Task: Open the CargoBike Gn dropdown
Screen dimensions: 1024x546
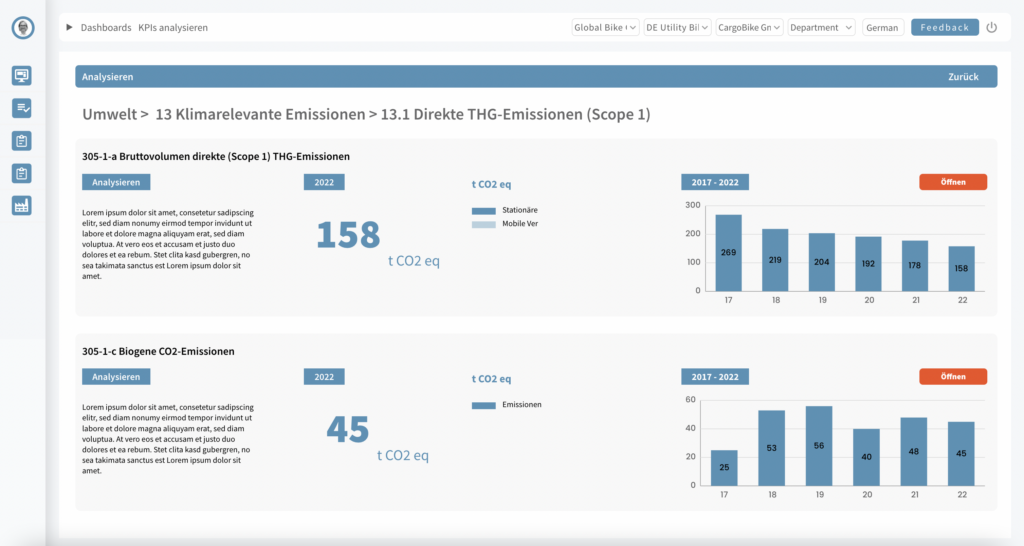Action: tap(748, 27)
